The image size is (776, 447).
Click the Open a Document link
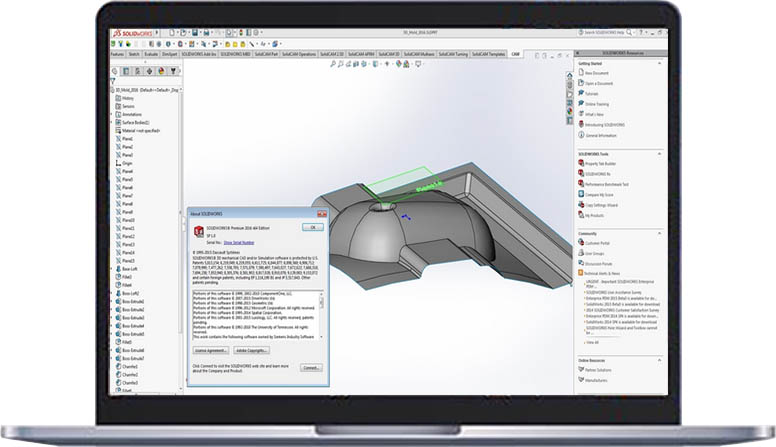[599, 83]
